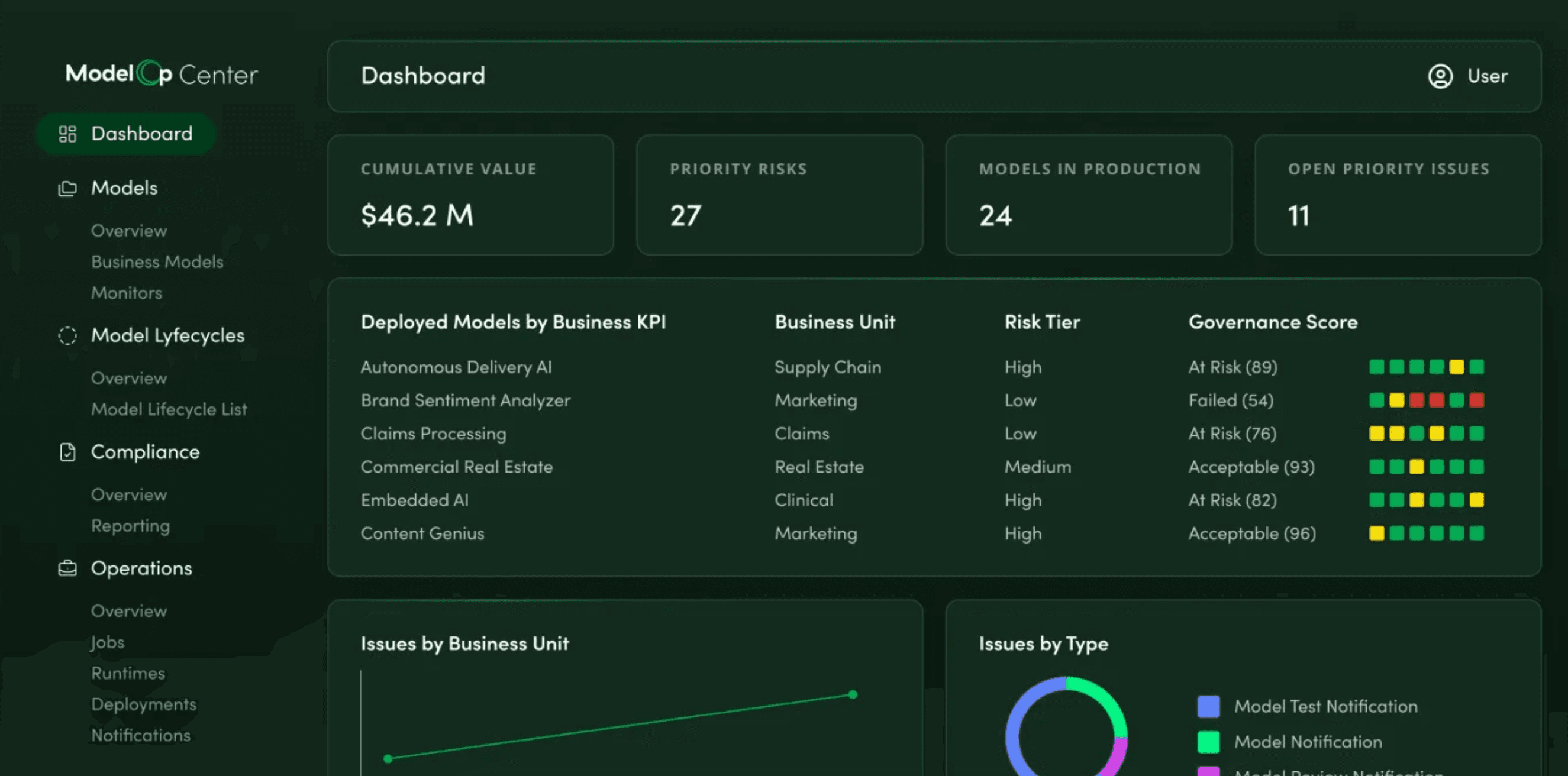Click the Cumulative Value $46.2 M card
This screenshot has width=1568, height=776.
point(470,195)
